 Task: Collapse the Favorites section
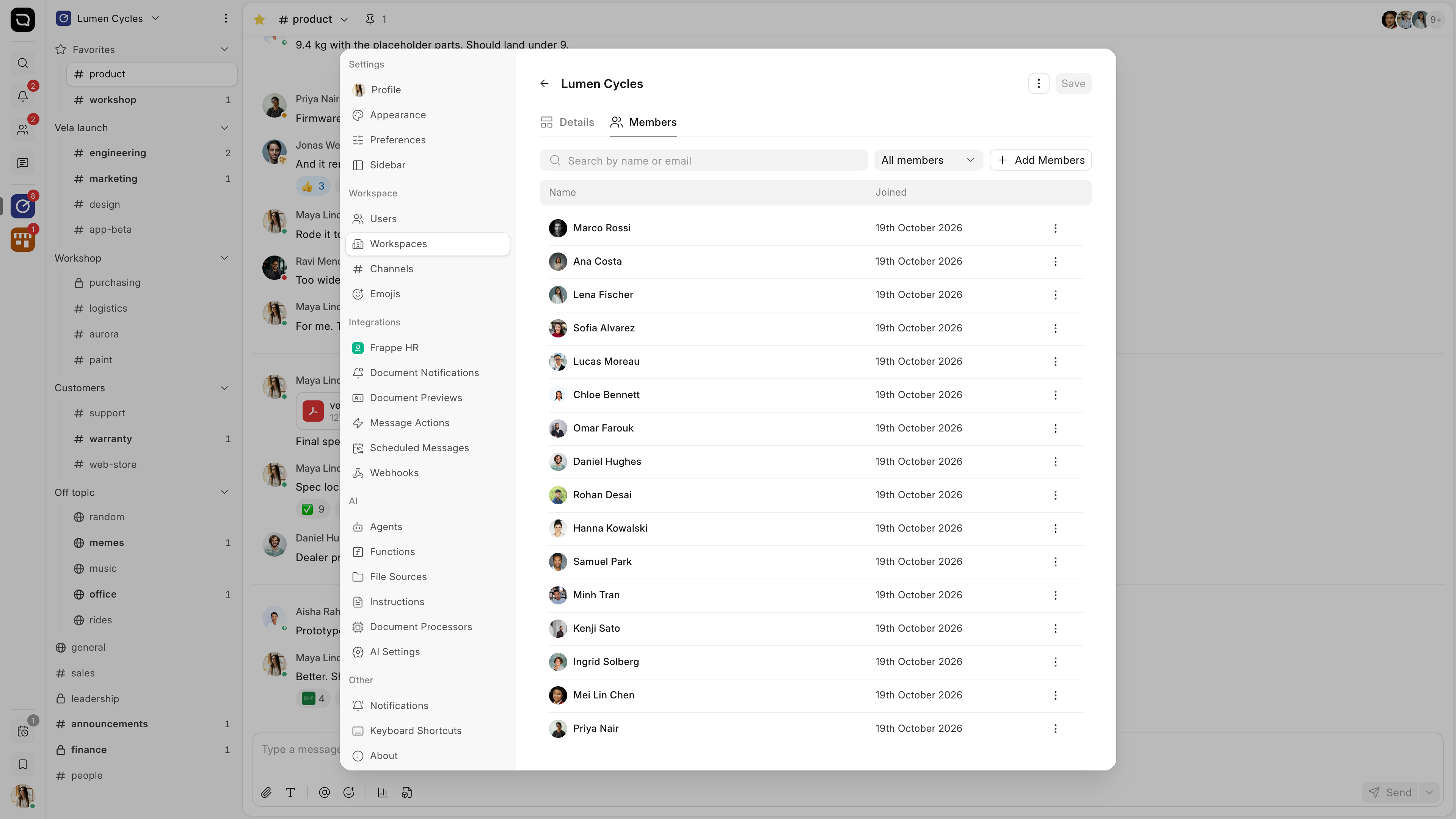coord(224,50)
